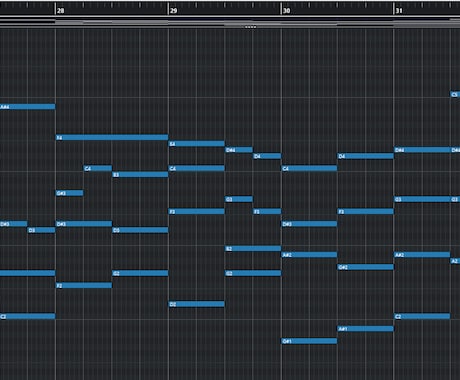Click the dotted divider handle below ruler
Viewport: 460px width, 380px height.
[251, 27]
